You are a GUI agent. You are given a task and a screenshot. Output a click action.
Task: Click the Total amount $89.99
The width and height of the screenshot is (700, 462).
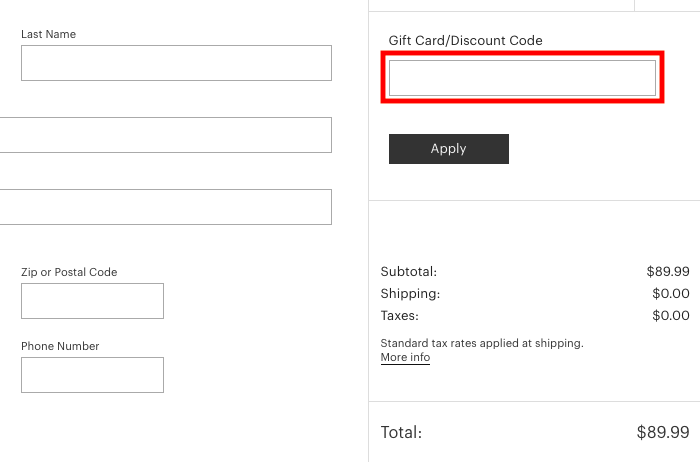click(x=663, y=432)
